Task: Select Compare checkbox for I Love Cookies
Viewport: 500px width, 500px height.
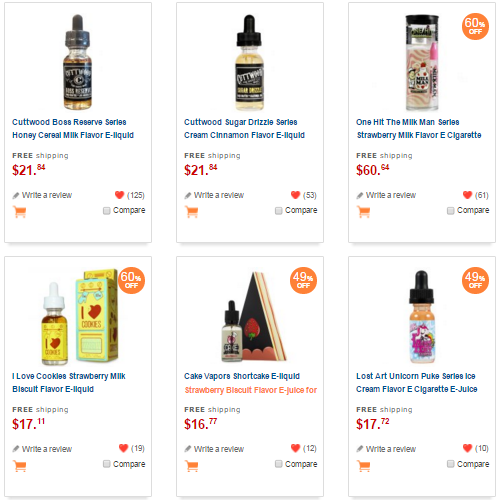Action: click(106, 464)
